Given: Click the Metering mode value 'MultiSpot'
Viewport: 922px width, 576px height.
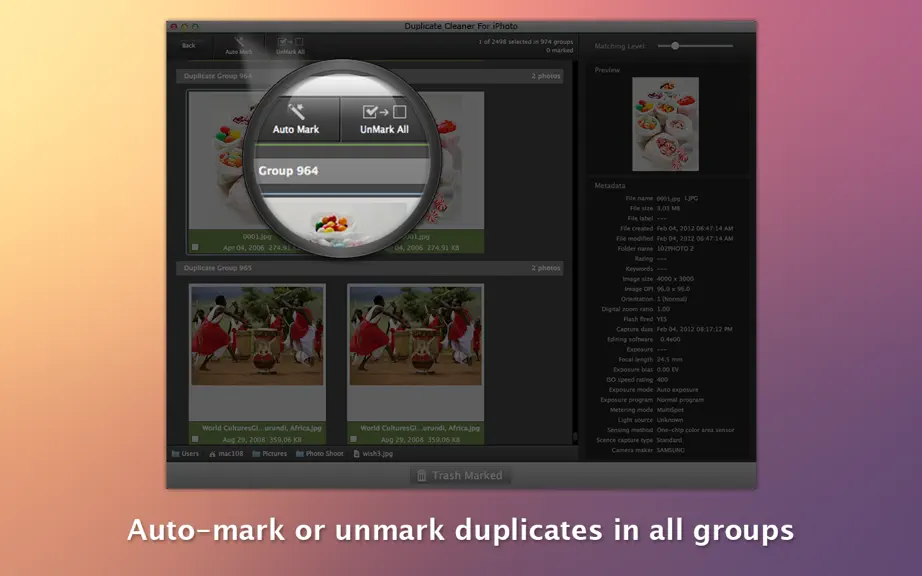Looking at the screenshot, I should pyautogui.click(x=670, y=410).
